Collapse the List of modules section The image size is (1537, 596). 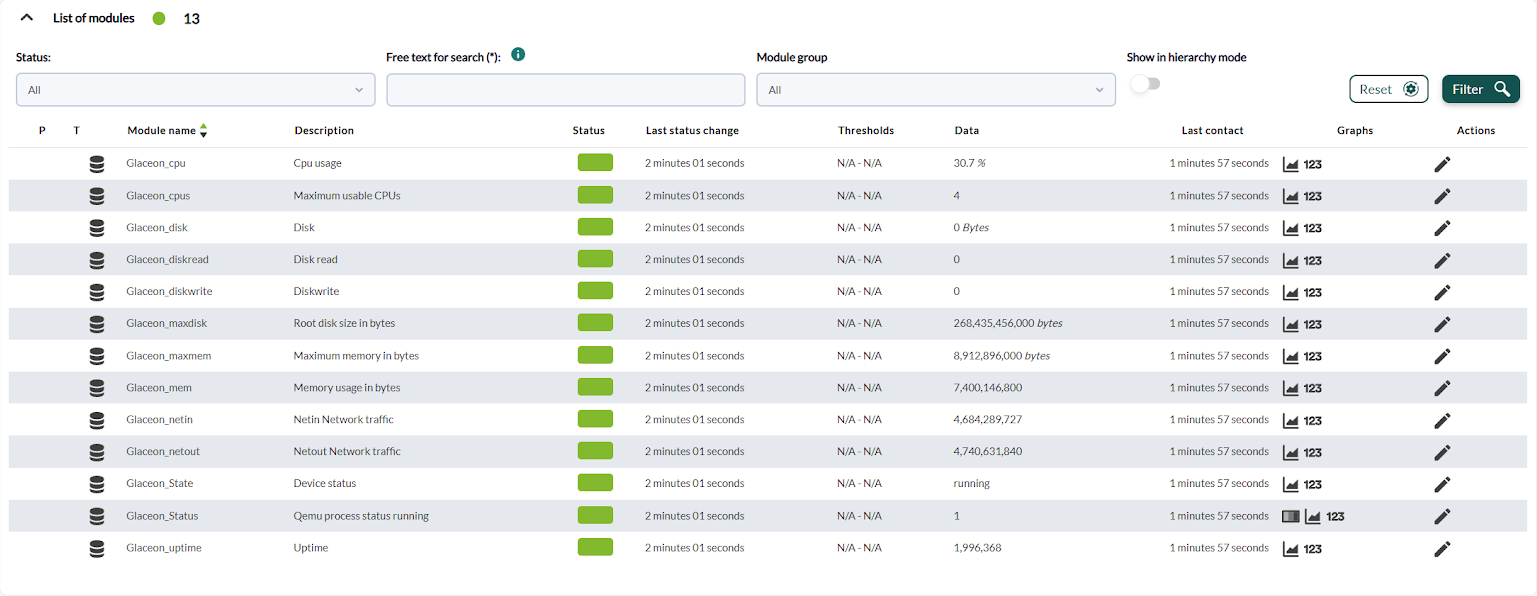[x=27, y=17]
